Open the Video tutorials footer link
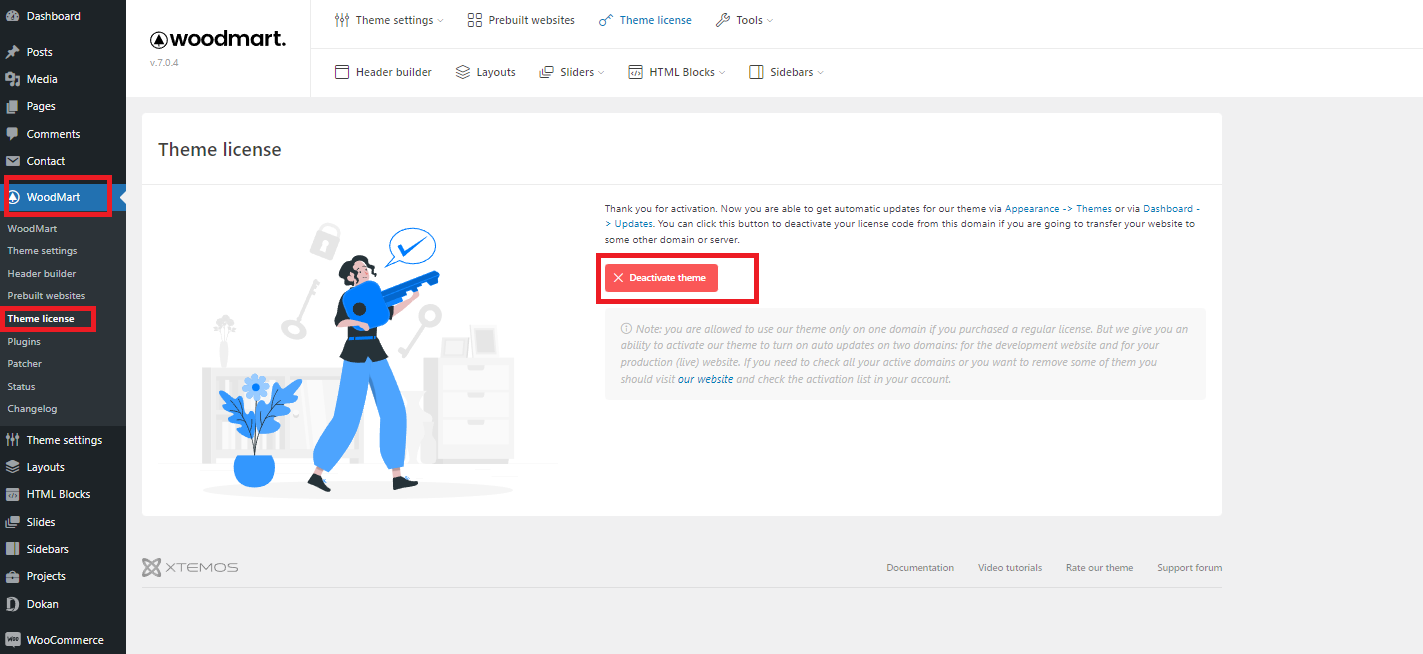Viewport: 1423px width, 654px height. [1010, 568]
